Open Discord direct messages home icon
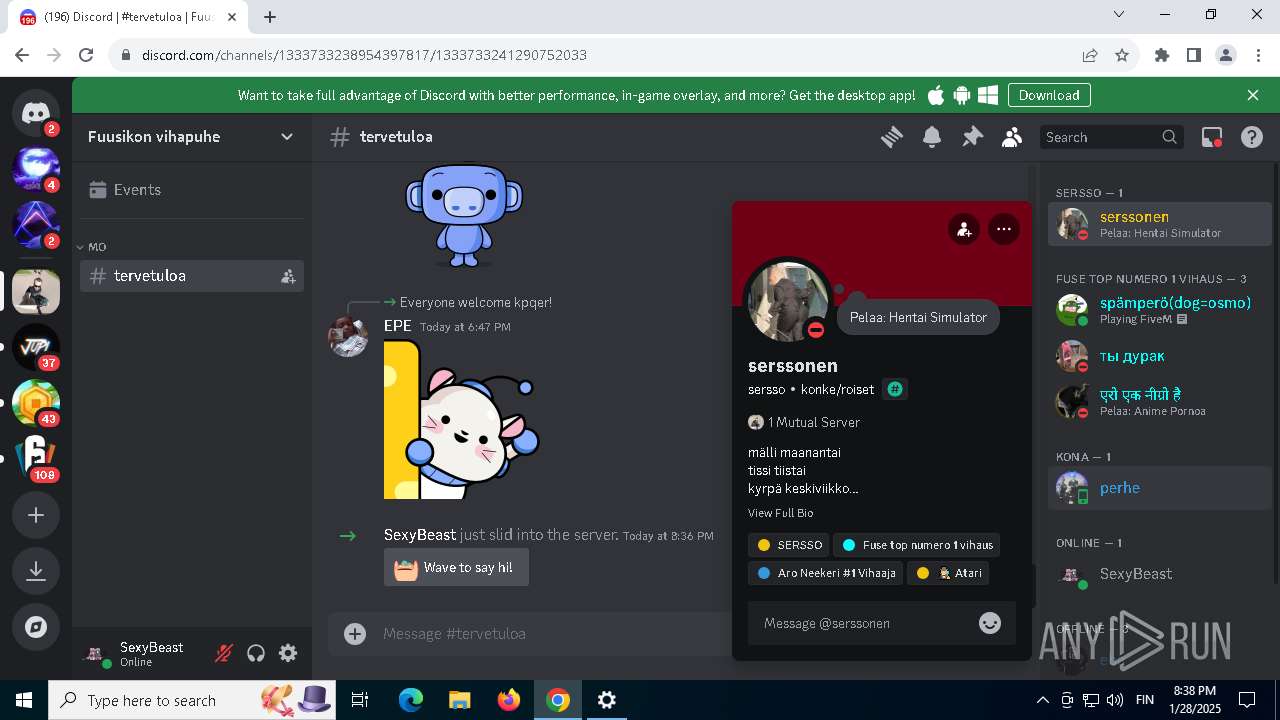Viewport: 1280px width, 720px height. click(x=36, y=113)
